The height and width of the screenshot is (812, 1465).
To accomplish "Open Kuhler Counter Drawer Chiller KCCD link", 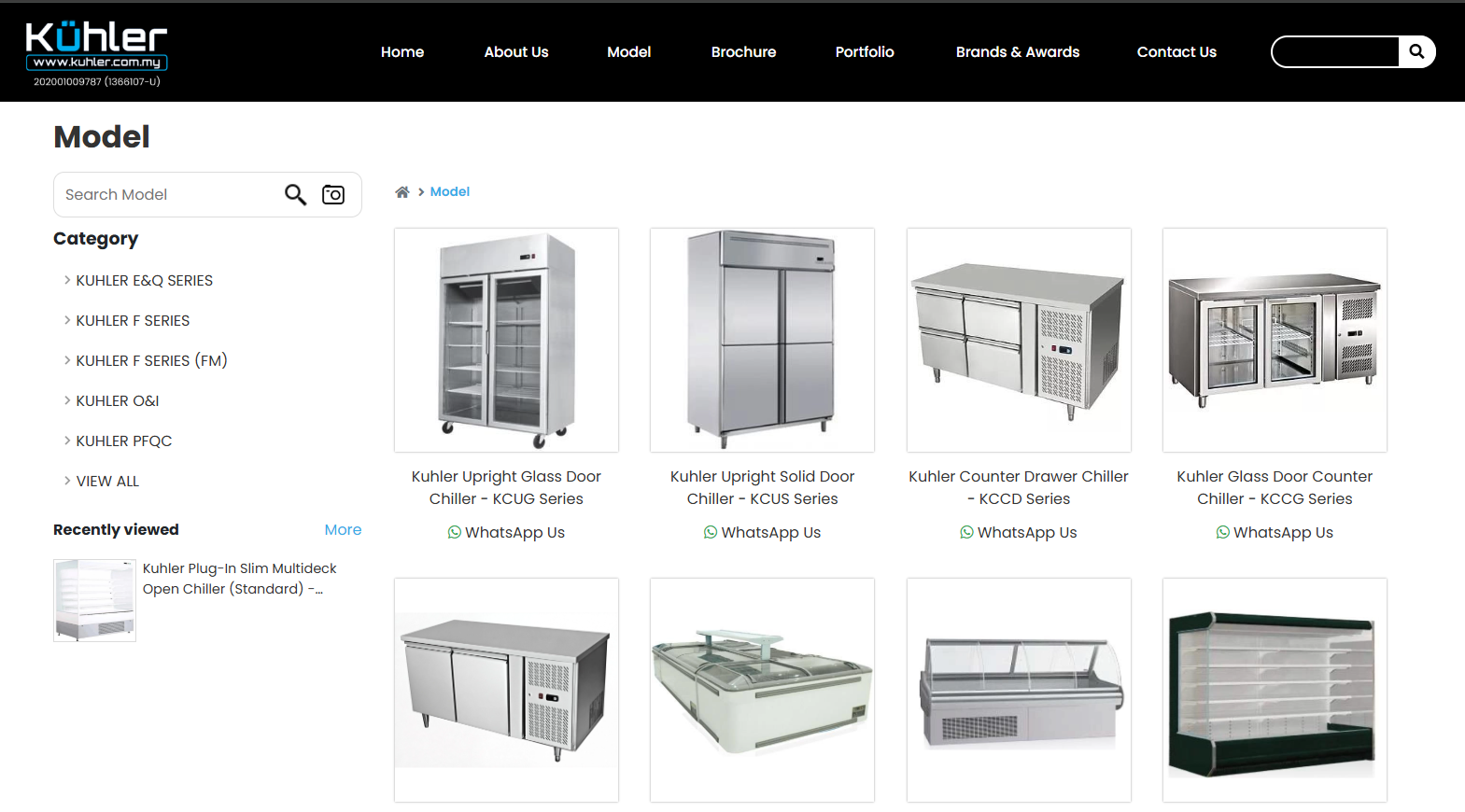I will (1019, 487).
